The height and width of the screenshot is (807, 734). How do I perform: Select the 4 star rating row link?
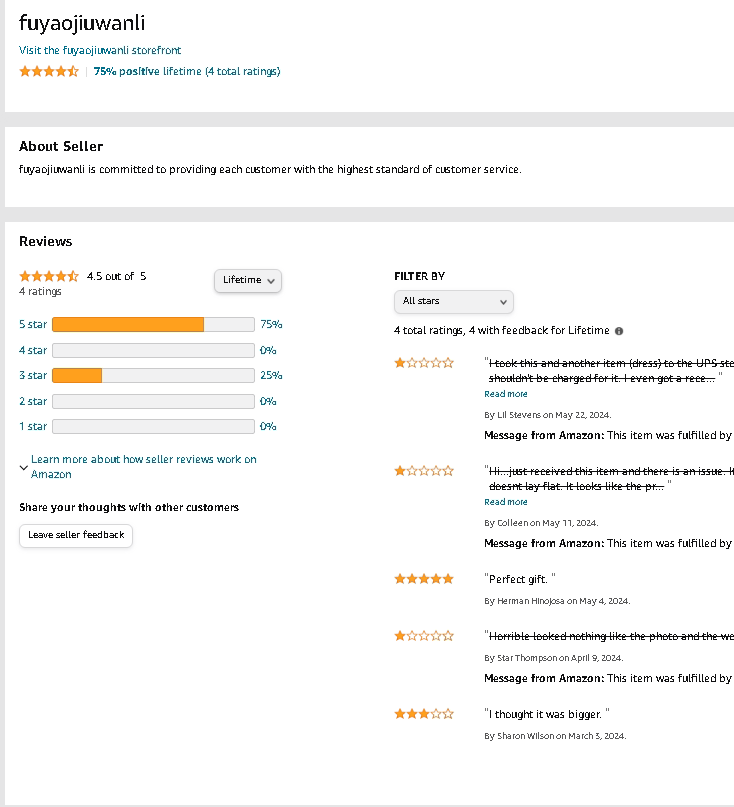(x=33, y=350)
